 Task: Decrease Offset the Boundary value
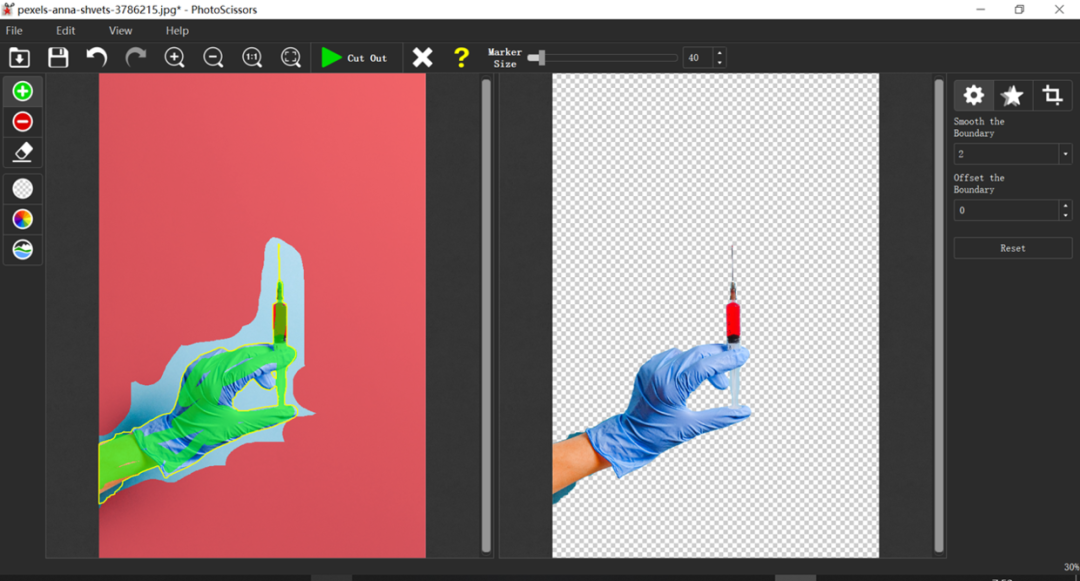pos(1066,215)
